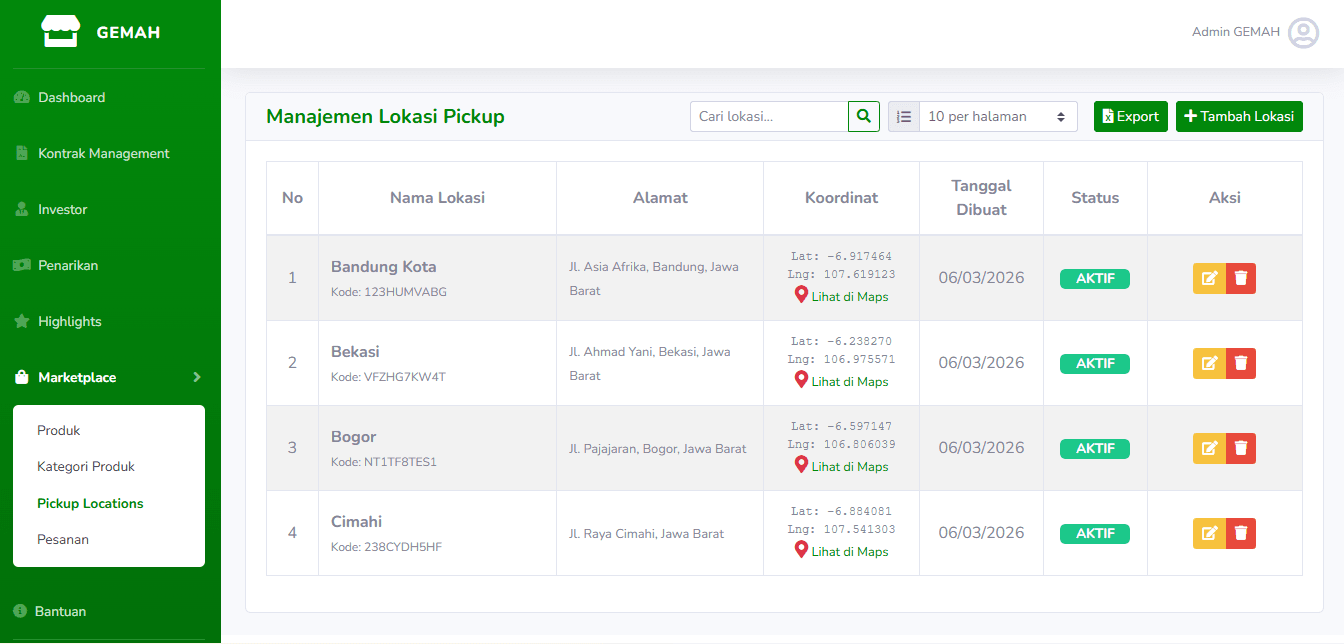Click the Tambah Lokasi button
This screenshot has width=1344, height=644.
click(1239, 117)
